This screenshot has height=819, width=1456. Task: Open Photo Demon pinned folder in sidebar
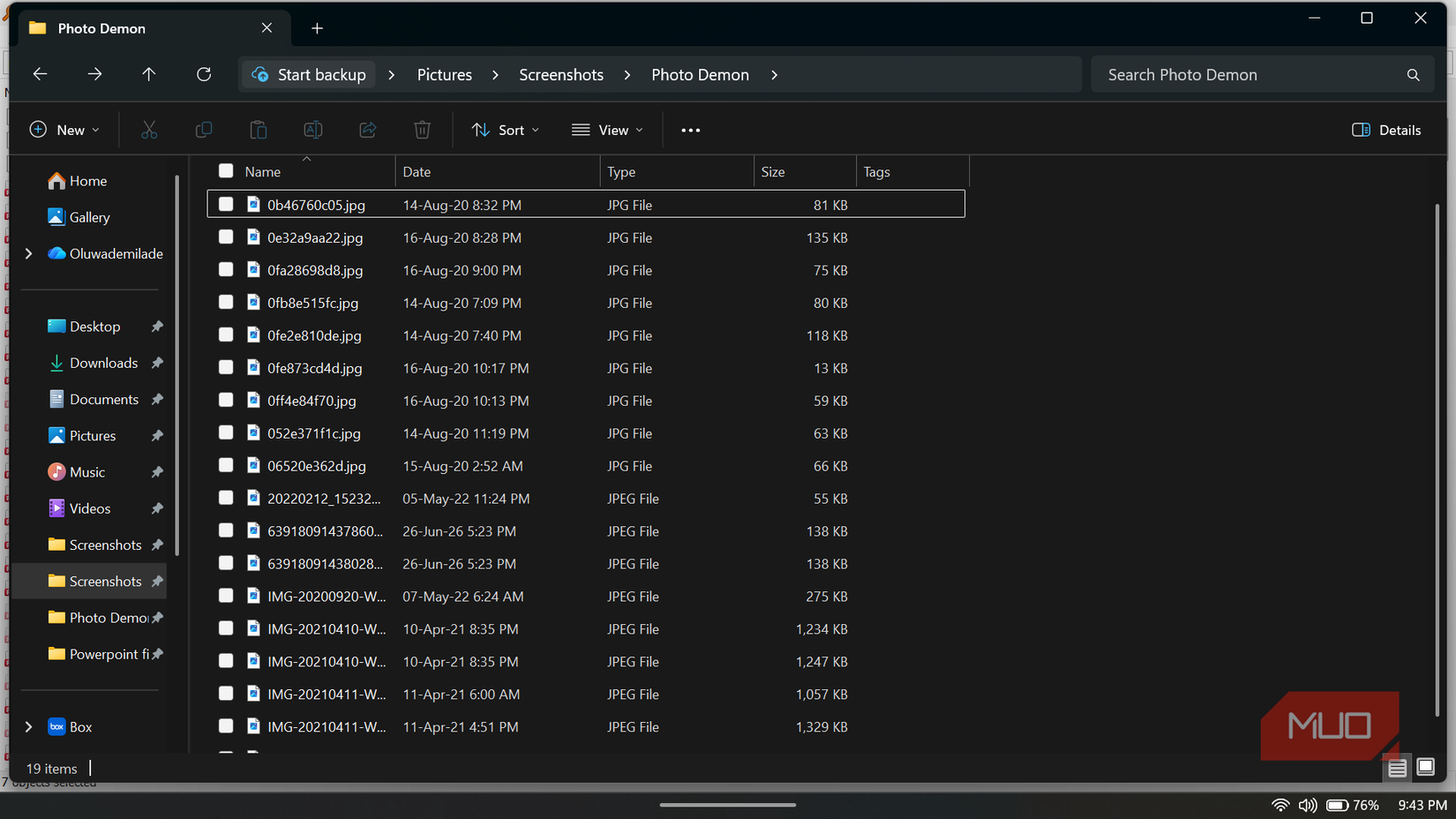pos(99,618)
